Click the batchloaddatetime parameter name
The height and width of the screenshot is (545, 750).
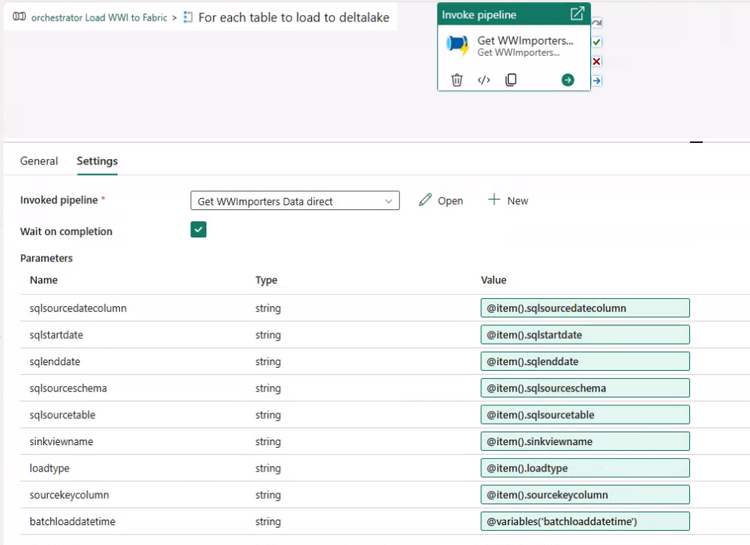[x=72, y=522]
